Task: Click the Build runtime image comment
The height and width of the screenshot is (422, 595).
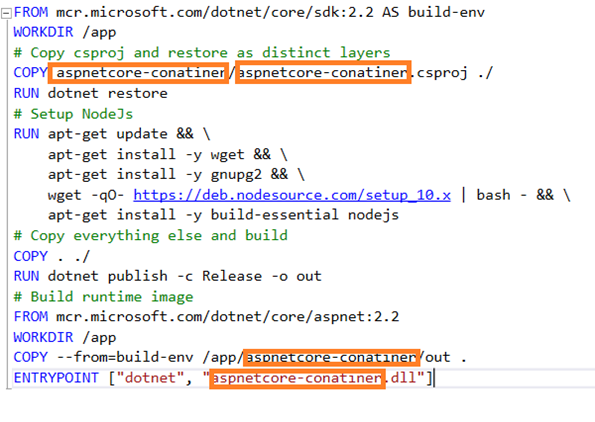Action: coord(104,297)
